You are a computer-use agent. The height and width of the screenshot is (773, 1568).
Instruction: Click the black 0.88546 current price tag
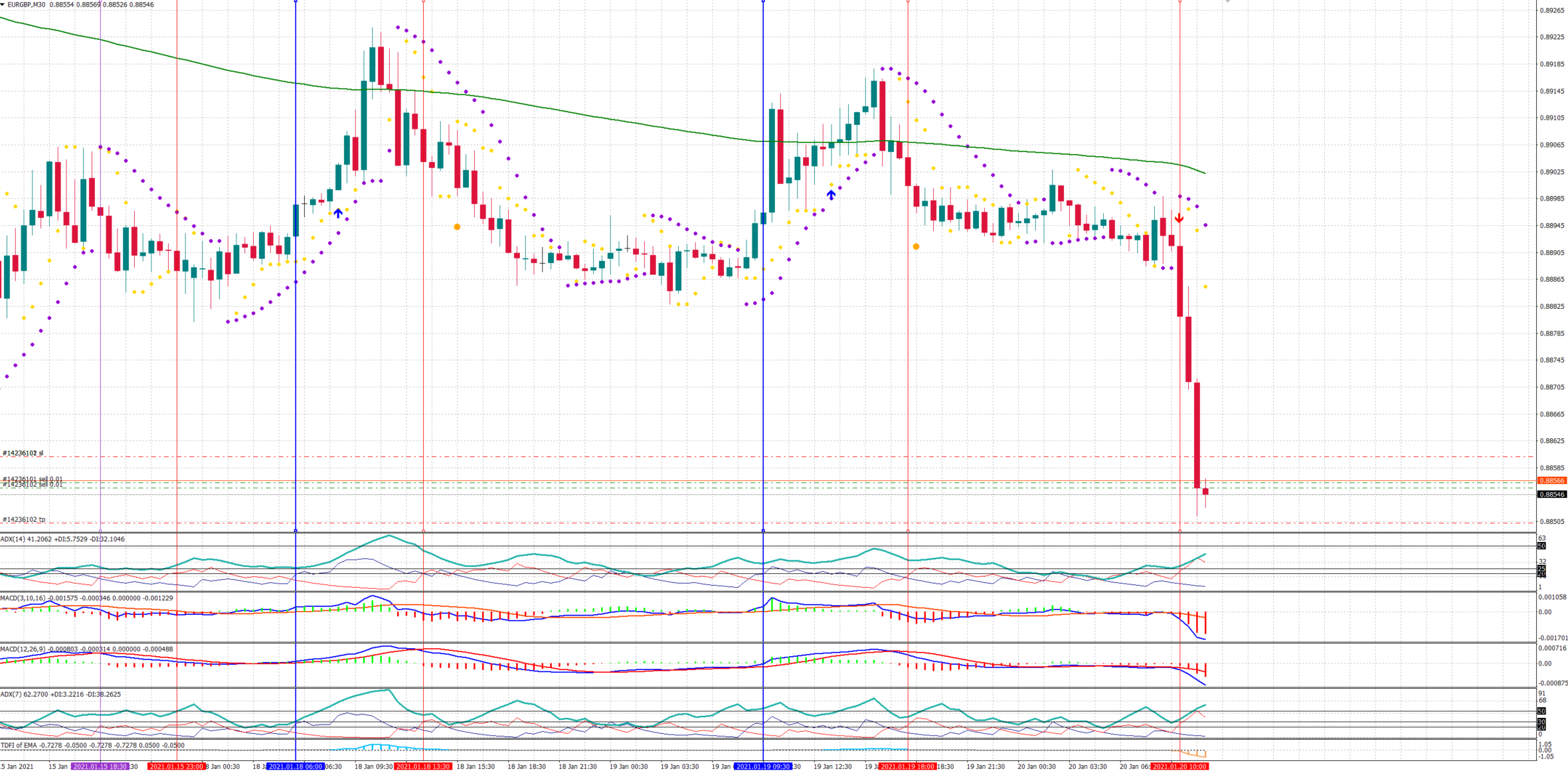click(1552, 494)
